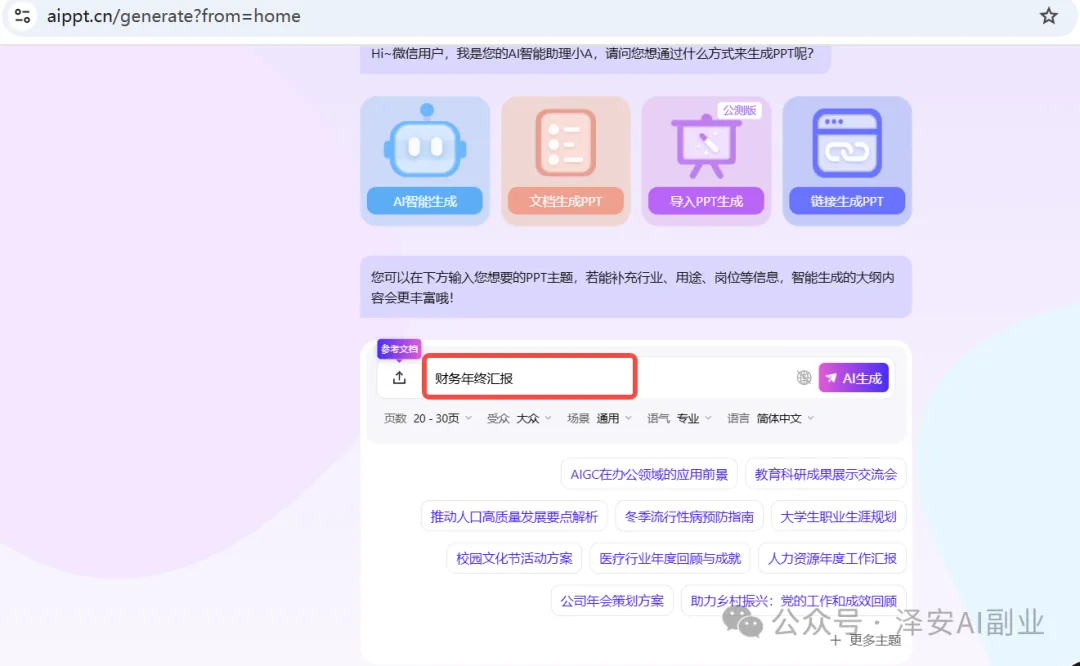Click the aippt.cn URL in address bar
Screen dimensions: 1080x666
(x=174, y=16)
